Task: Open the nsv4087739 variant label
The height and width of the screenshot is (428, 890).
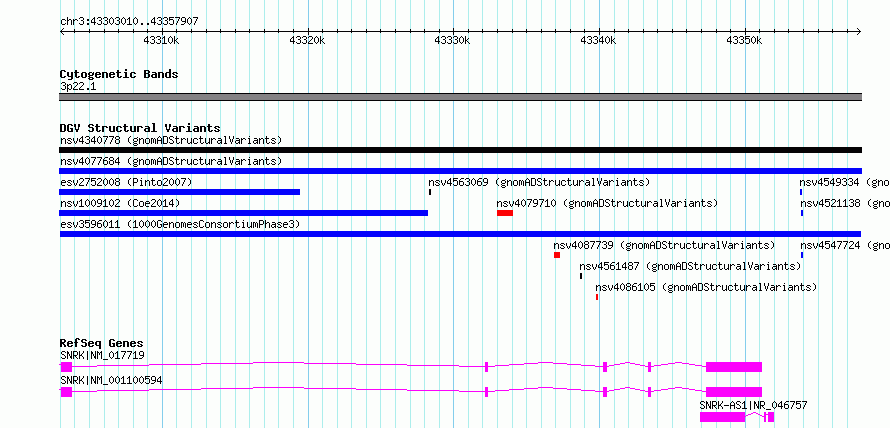Action: pyautogui.click(x=664, y=245)
